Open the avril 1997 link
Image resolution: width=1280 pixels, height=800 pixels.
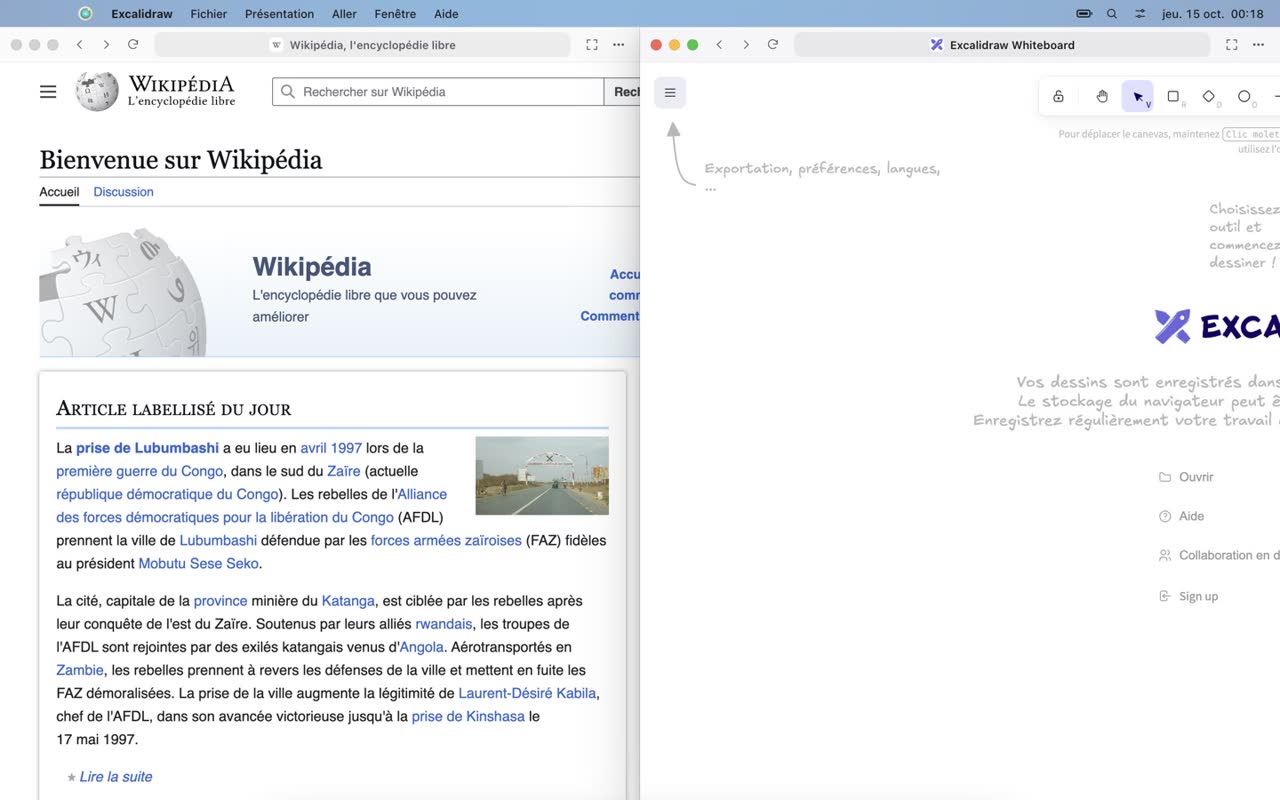click(x=331, y=448)
